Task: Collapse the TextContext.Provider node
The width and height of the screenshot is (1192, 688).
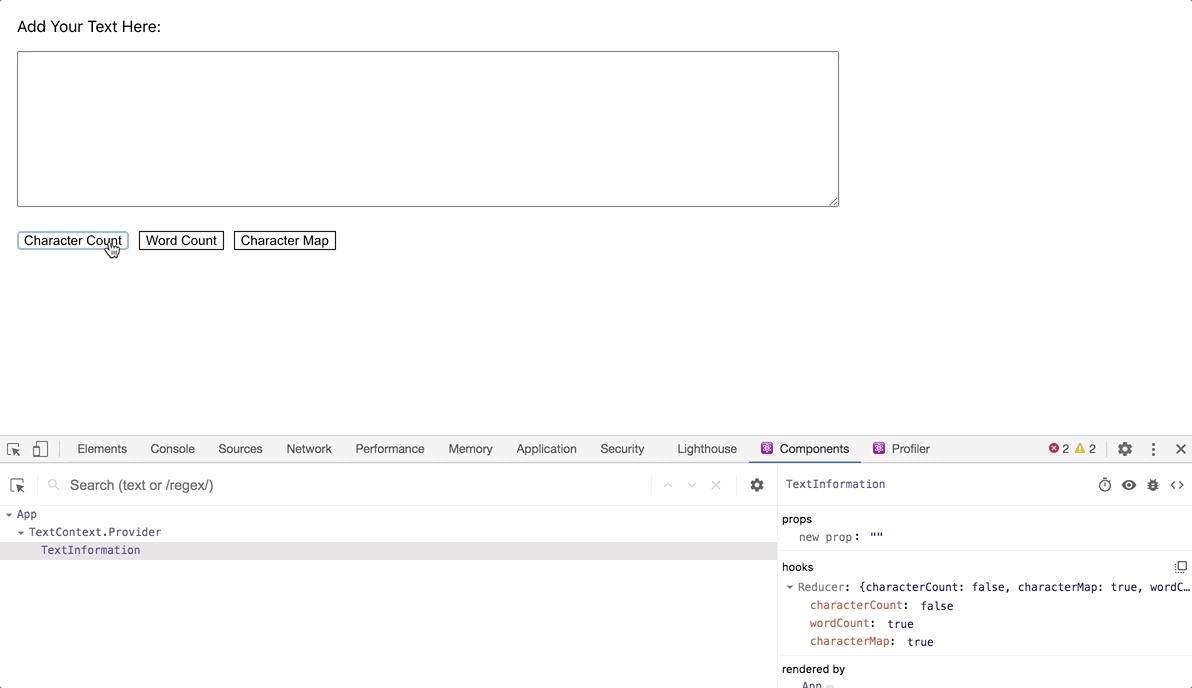Action: [x=21, y=533]
